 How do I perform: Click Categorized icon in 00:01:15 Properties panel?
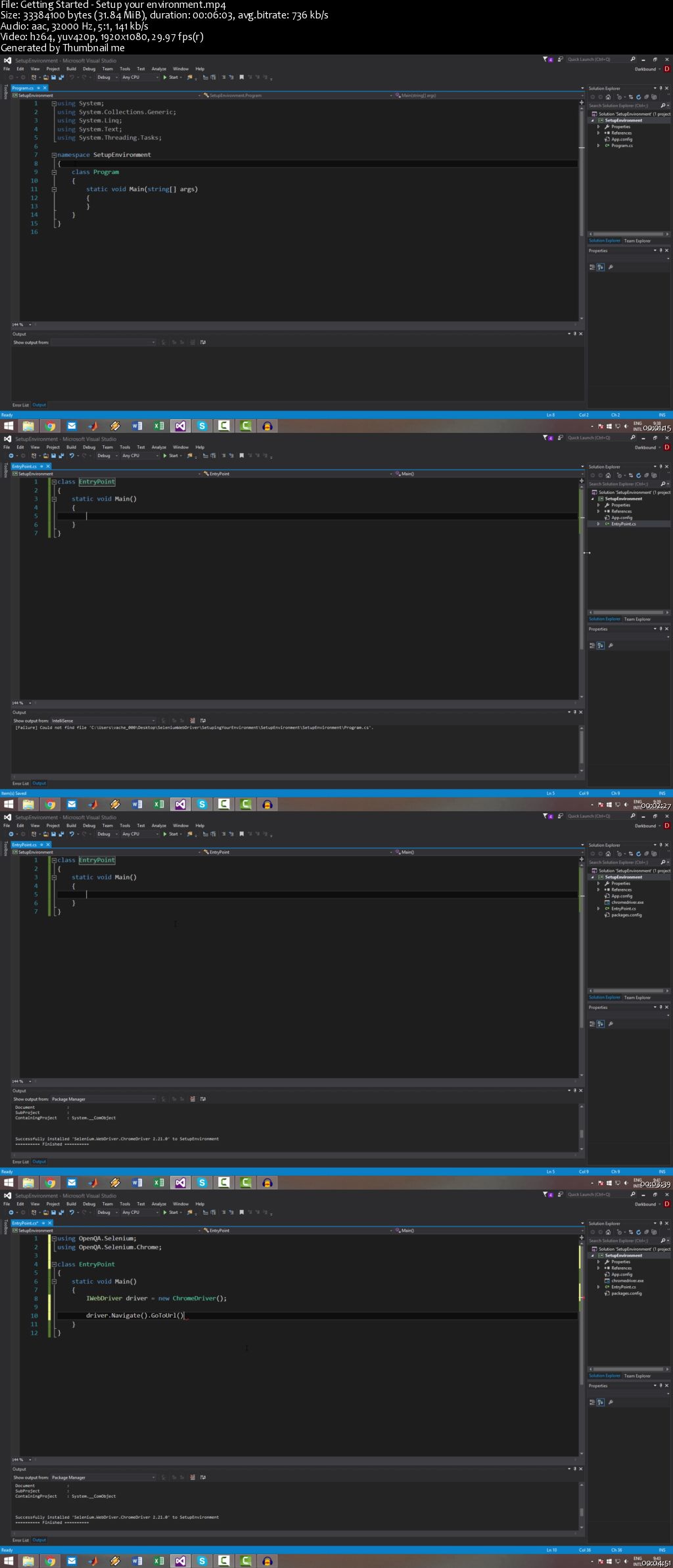pyautogui.click(x=592, y=267)
